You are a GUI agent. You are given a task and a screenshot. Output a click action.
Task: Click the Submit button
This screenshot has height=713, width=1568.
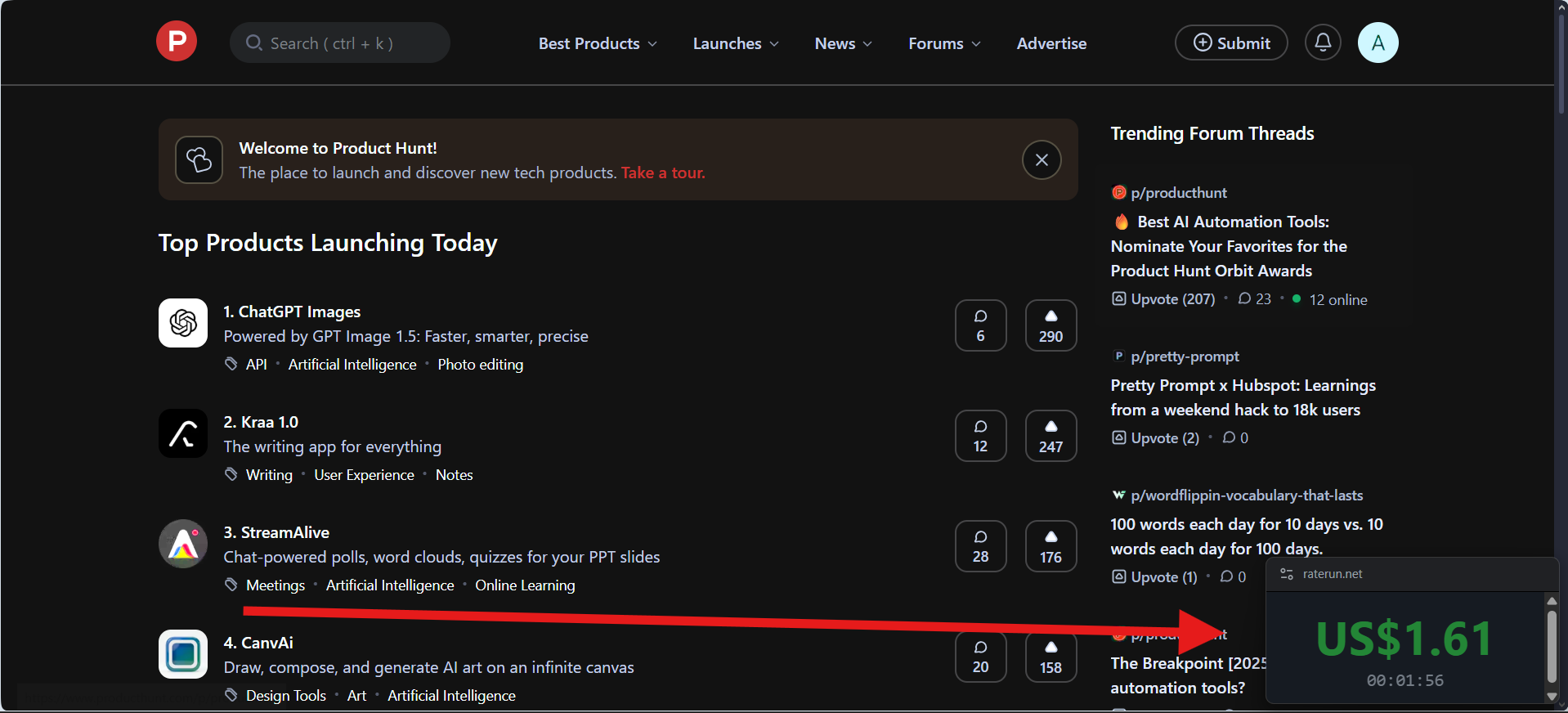(1231, 43)
